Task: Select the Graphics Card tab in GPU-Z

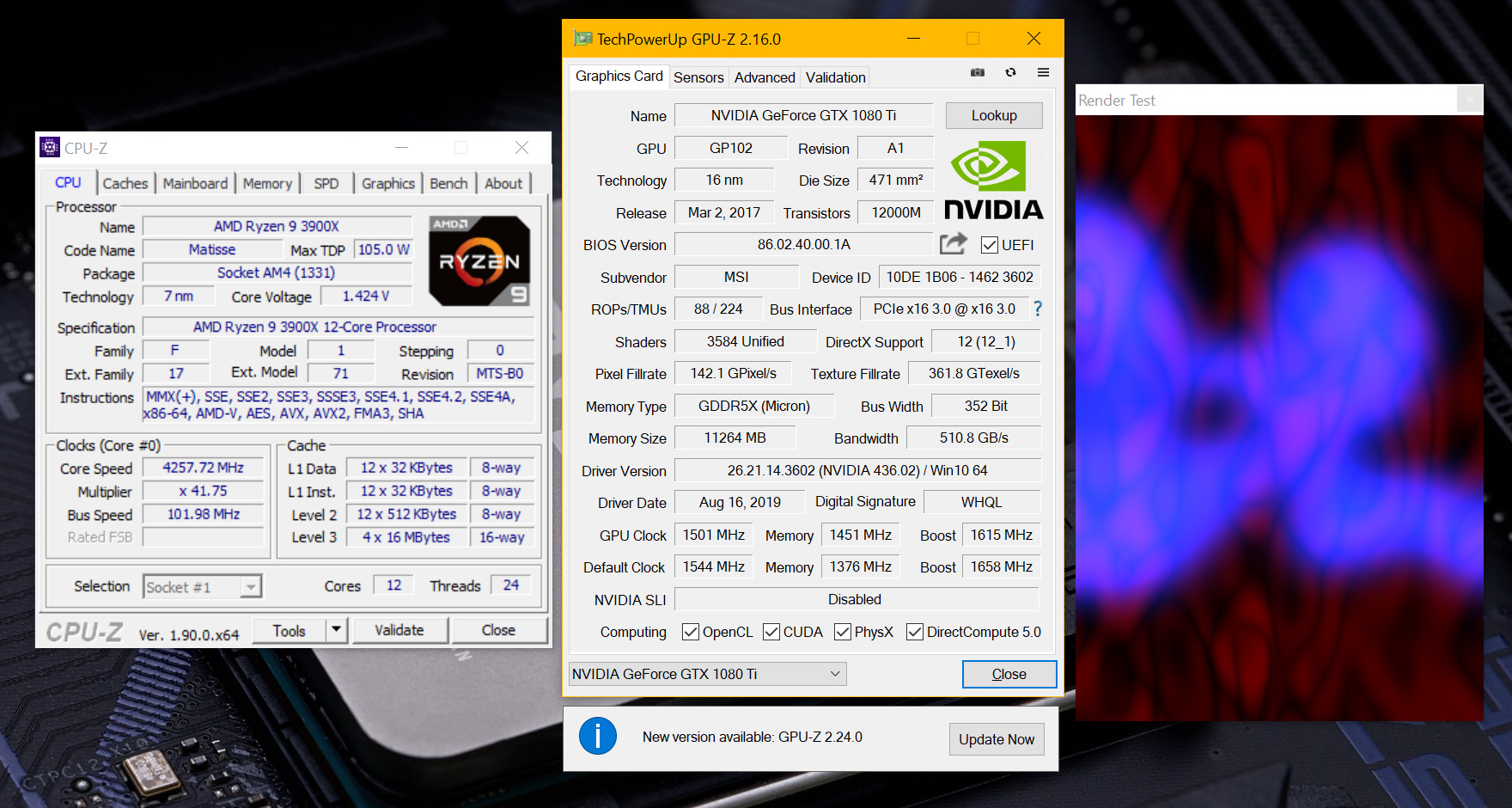Action: (619, 77)
